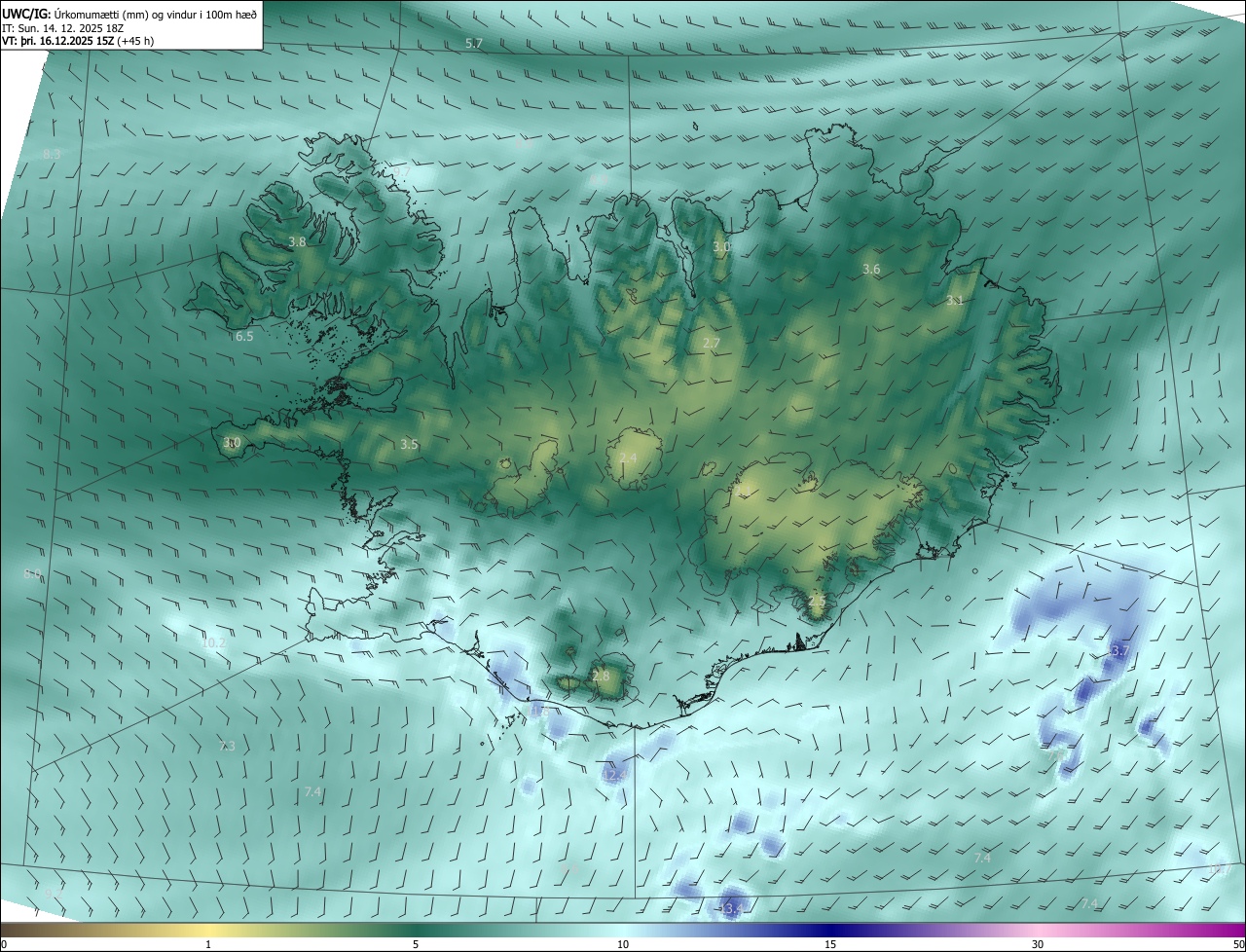Viewport: 1246px width, 952px height.
Task: Click the 7.3 value over the ocean
Action: pyautogui.click(x=227, y=746)
